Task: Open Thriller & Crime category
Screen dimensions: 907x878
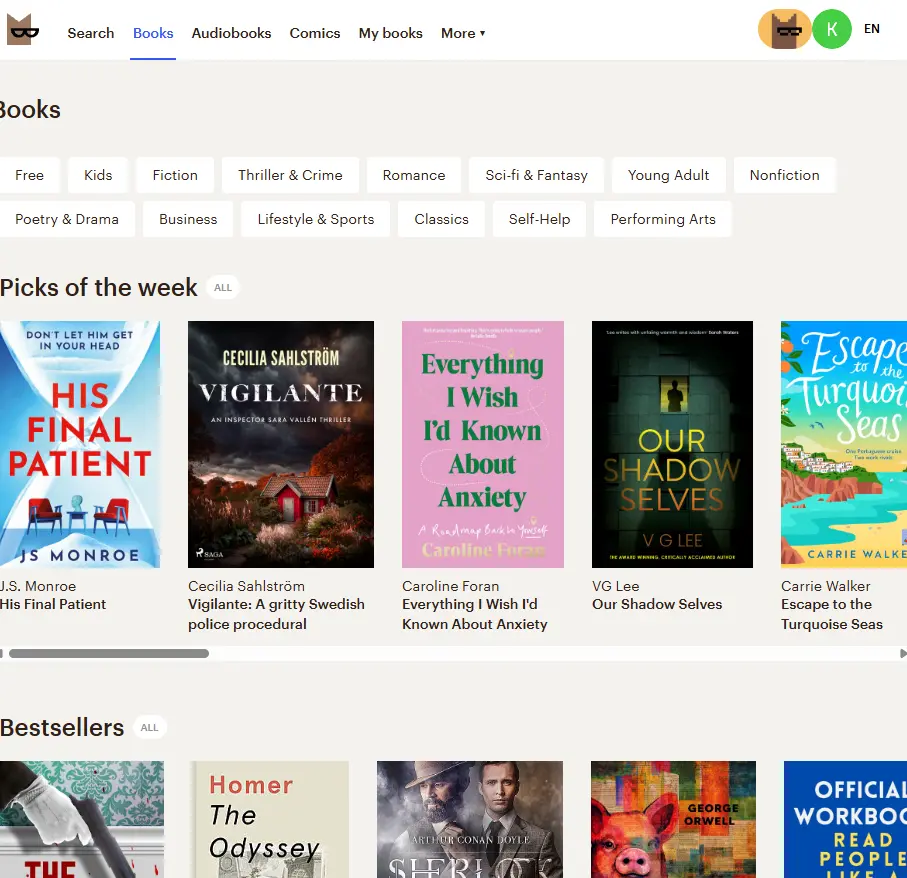Action: coord(290,175)
